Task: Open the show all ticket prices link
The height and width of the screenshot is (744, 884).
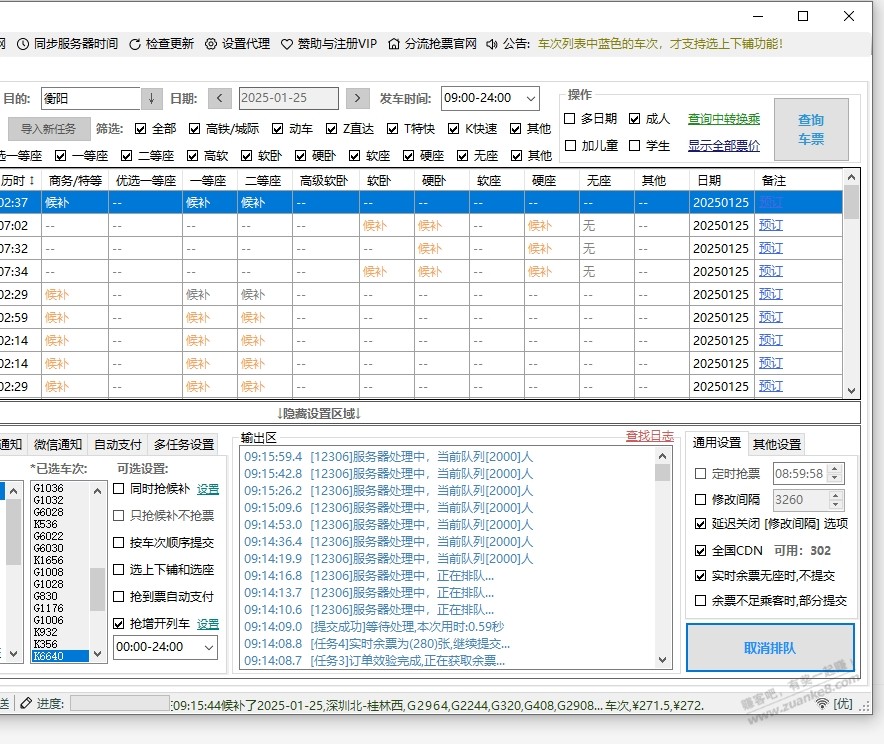Action: [724, 146]
